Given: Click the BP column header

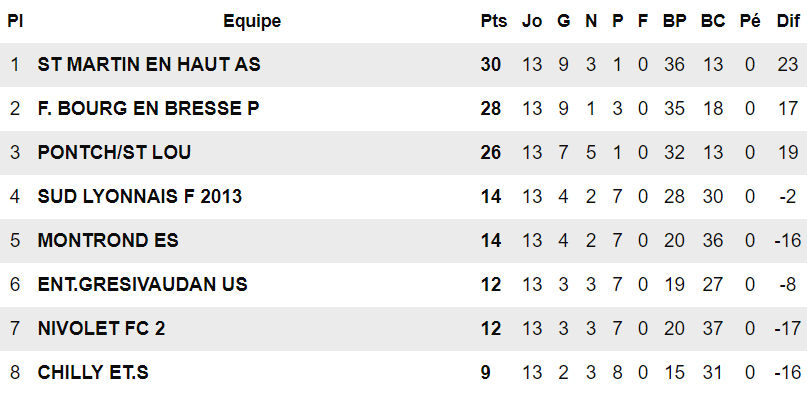Looking at the screenshot, I should [674, 21].
